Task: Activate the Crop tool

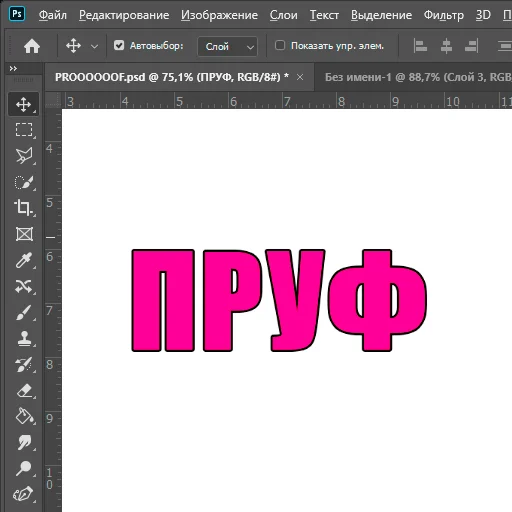Action: click(x=24, y=207)
